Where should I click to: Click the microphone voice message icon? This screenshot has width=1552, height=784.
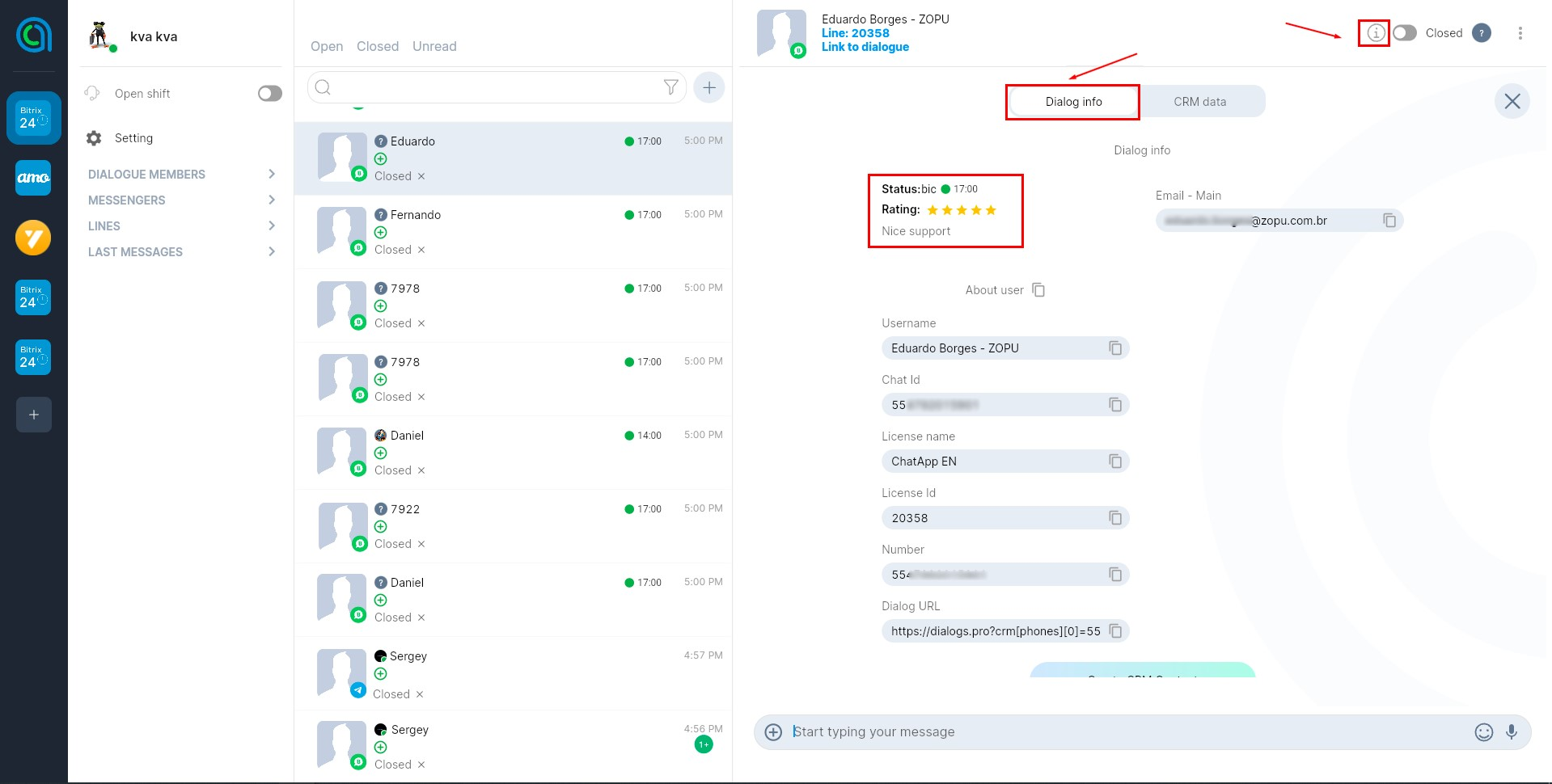[x=1511, y=731]
